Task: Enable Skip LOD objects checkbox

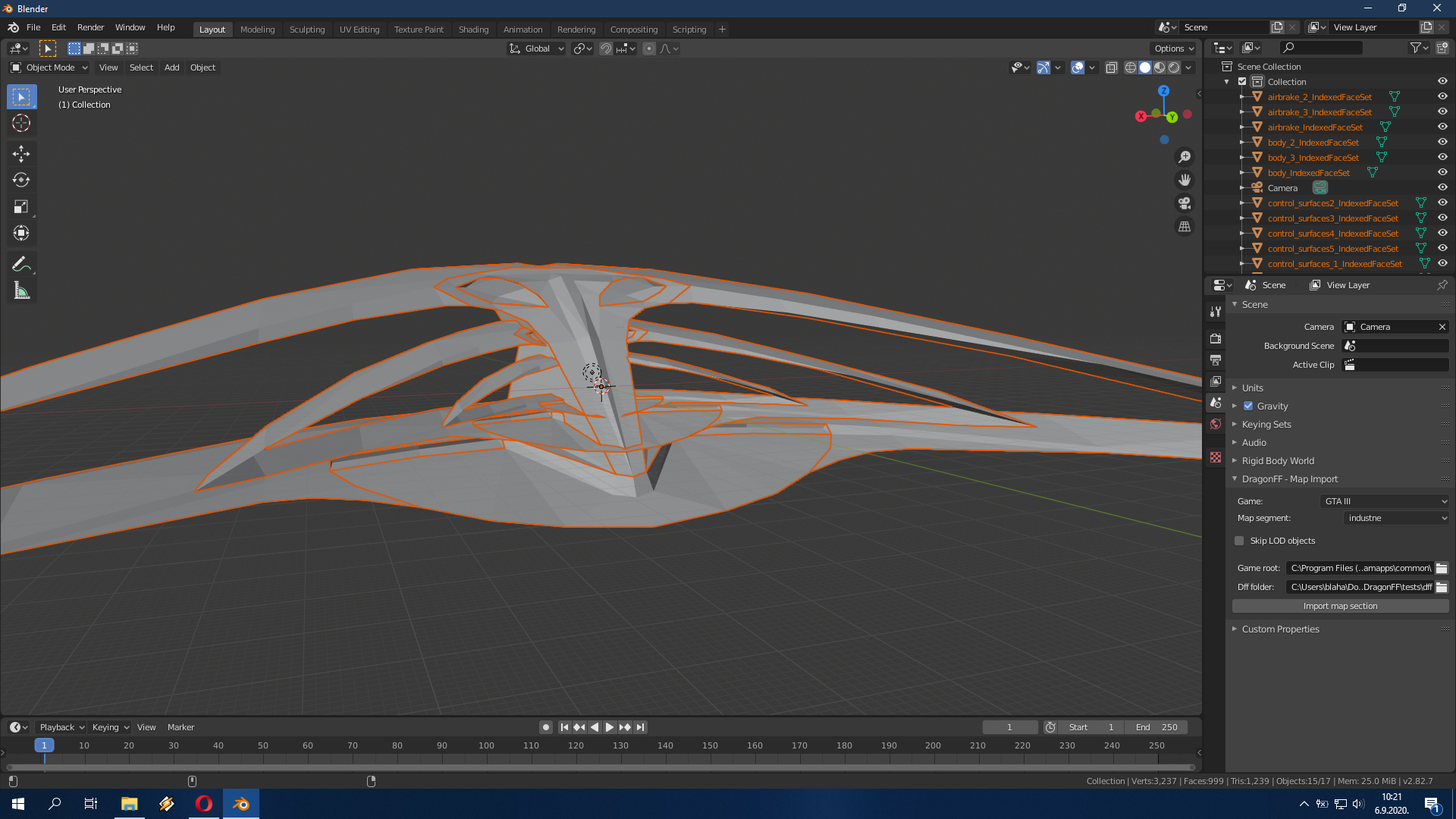Action: [x=1239, y=541]
